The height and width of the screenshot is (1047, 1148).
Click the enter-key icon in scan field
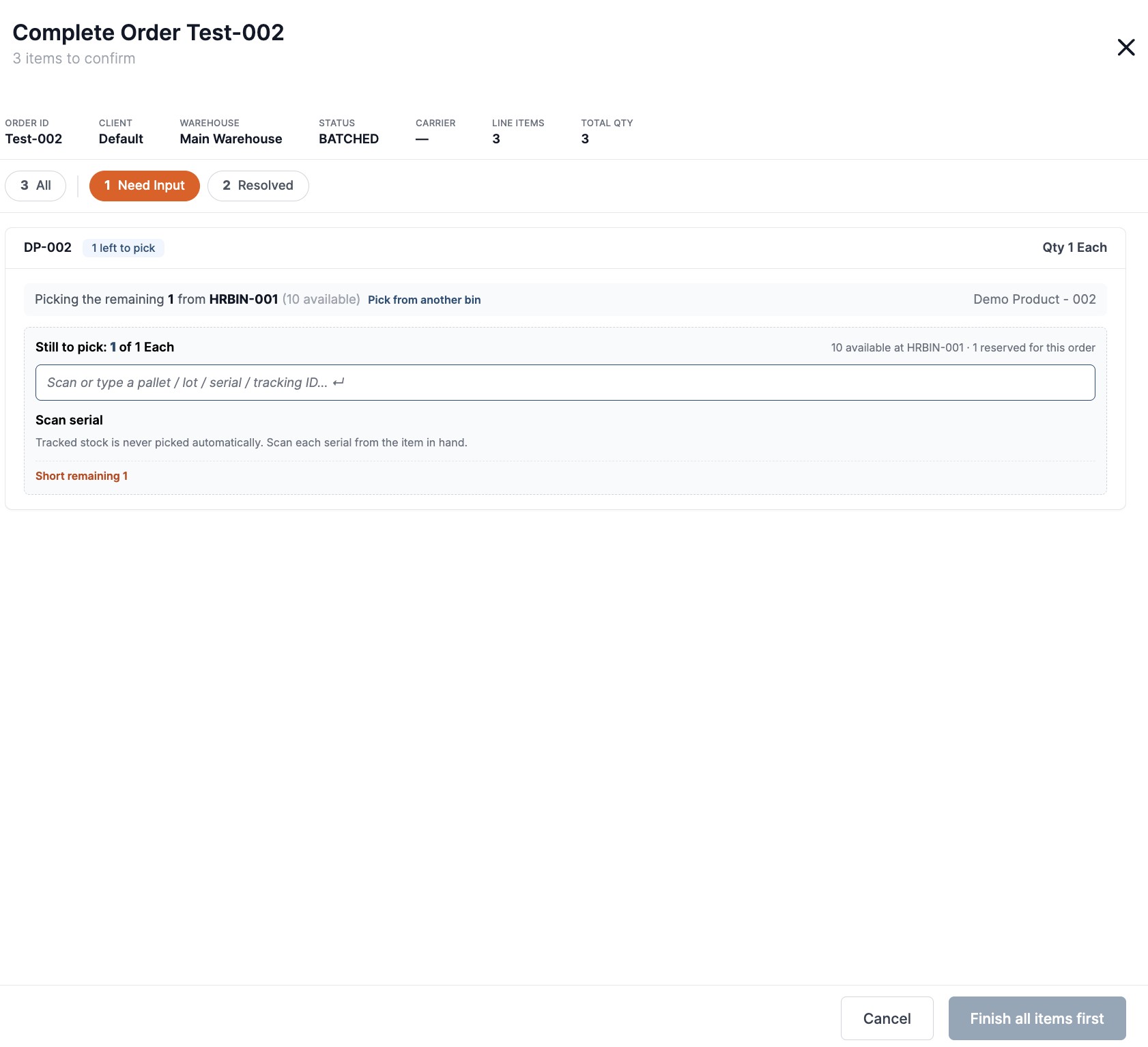click(x=339, y=382)
